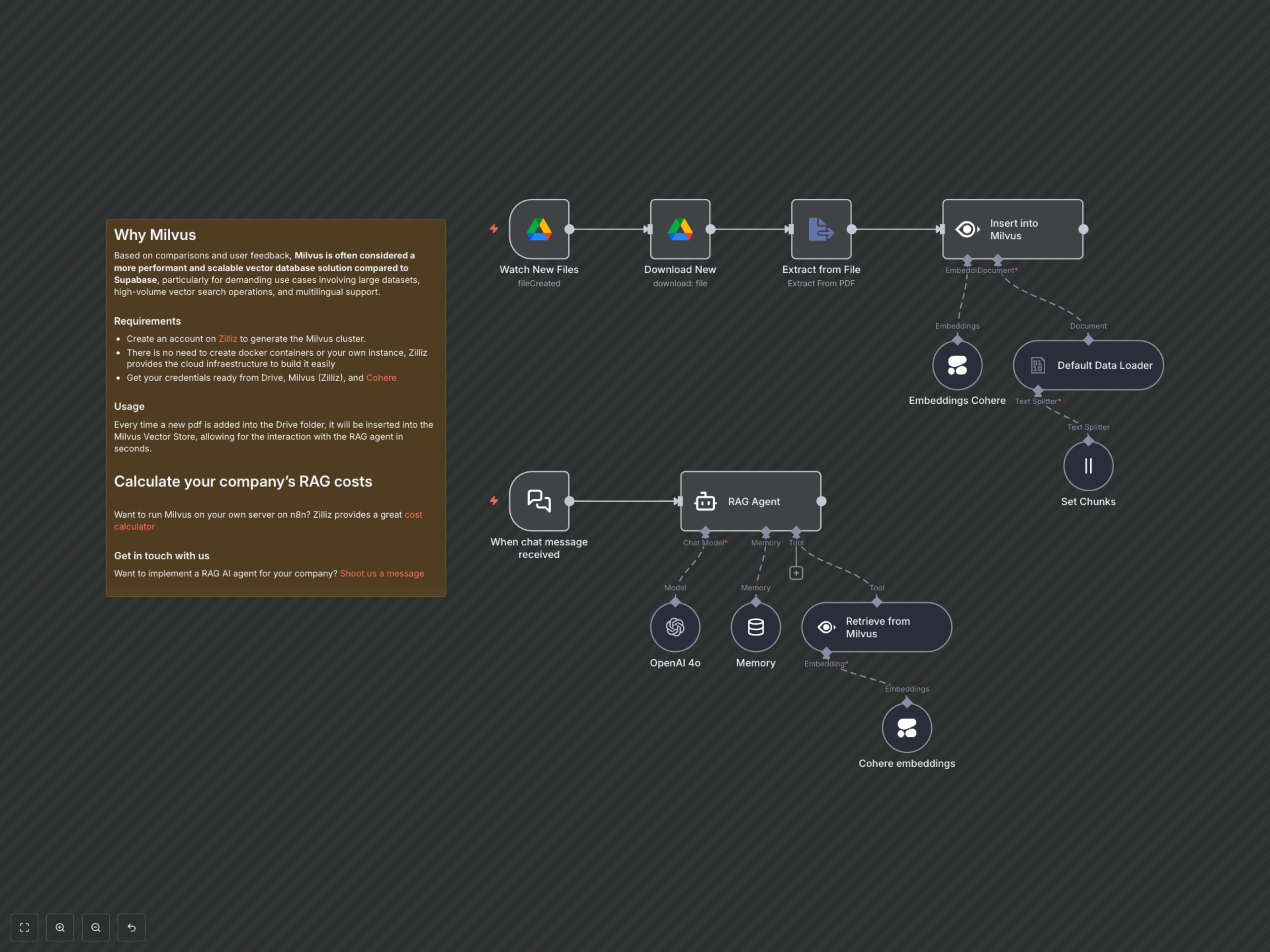Click the Retrieve from Milvus tool node

pos(876,627)
